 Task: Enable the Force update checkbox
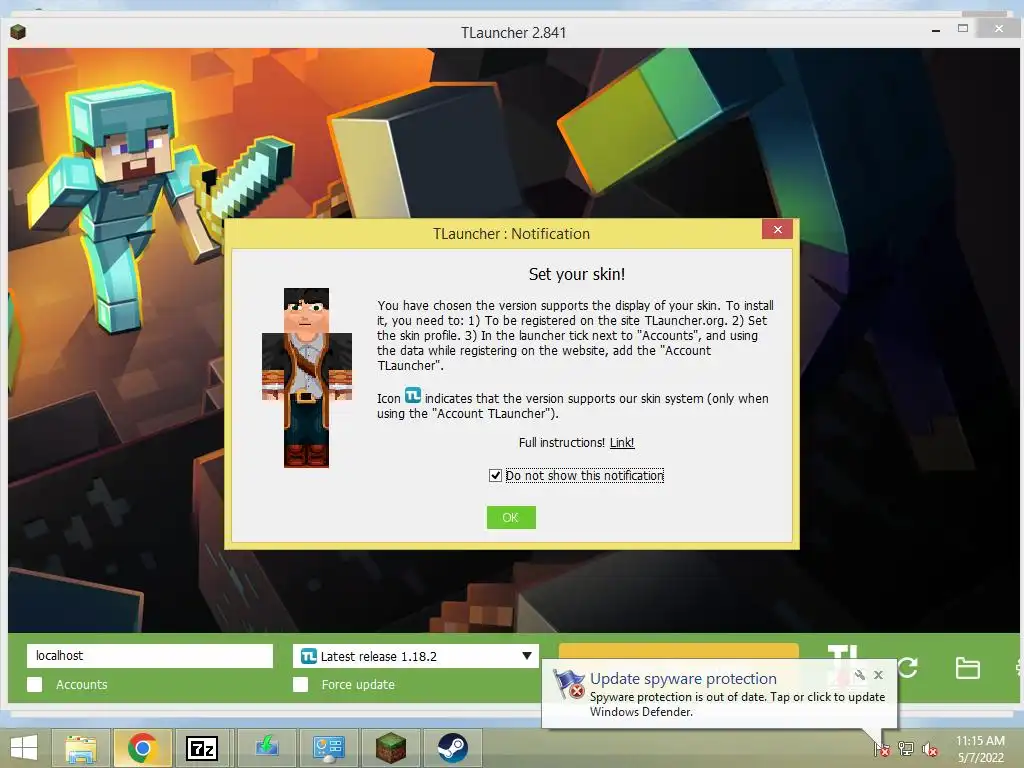300,684
